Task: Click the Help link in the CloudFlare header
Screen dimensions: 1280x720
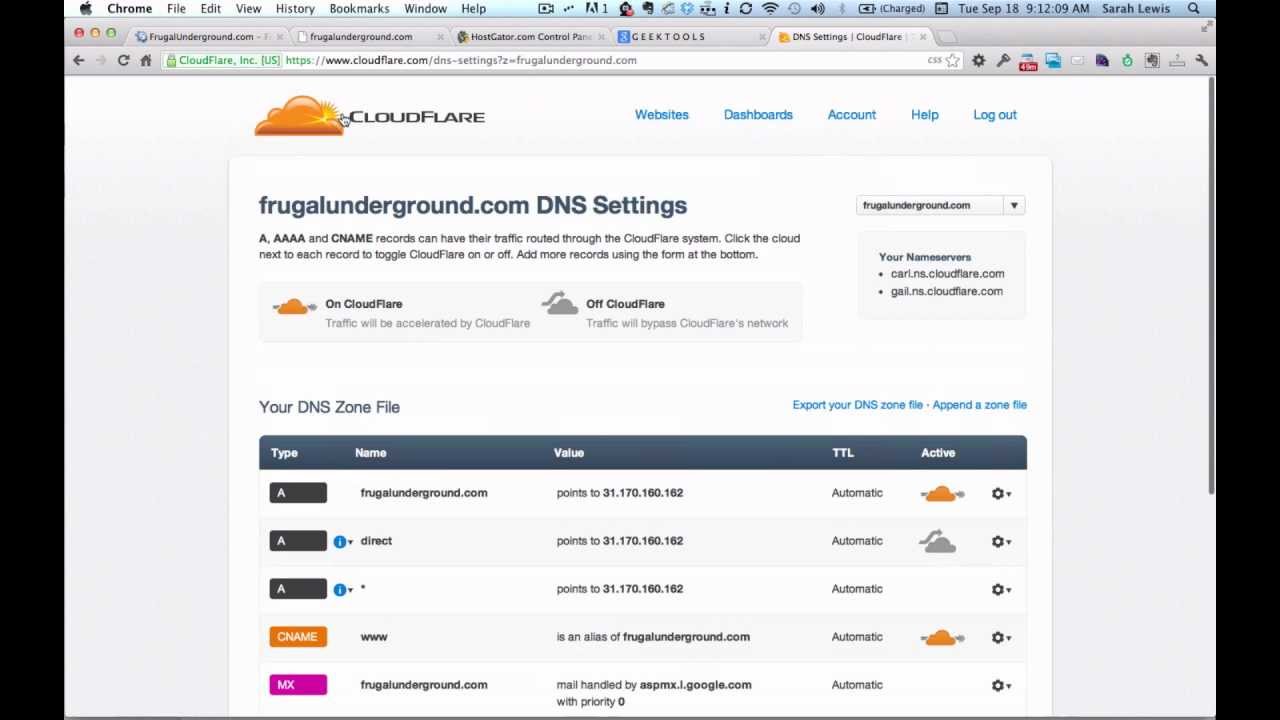Action: pos(925,114)
